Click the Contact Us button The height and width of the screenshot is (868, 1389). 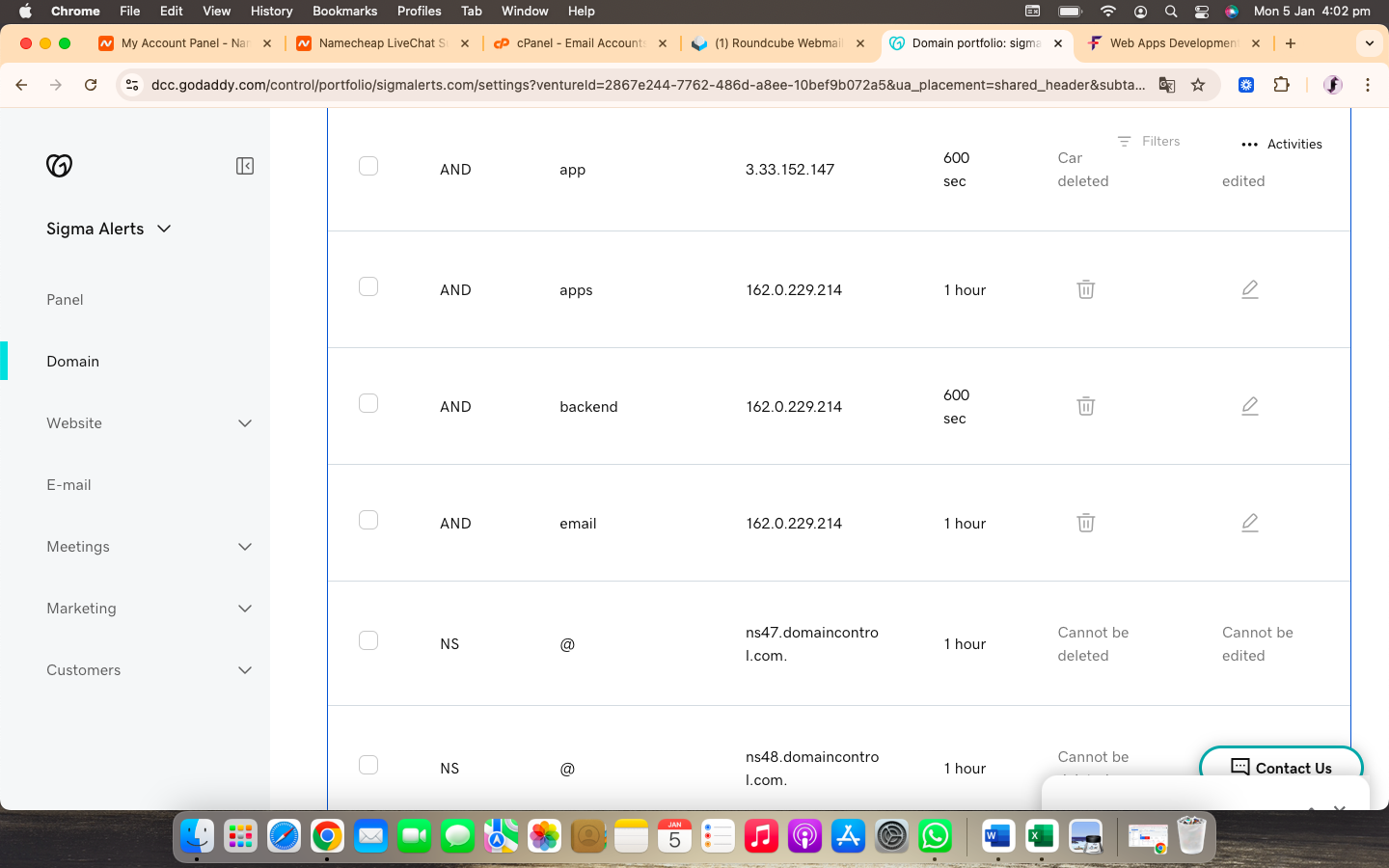point(1281,768)
